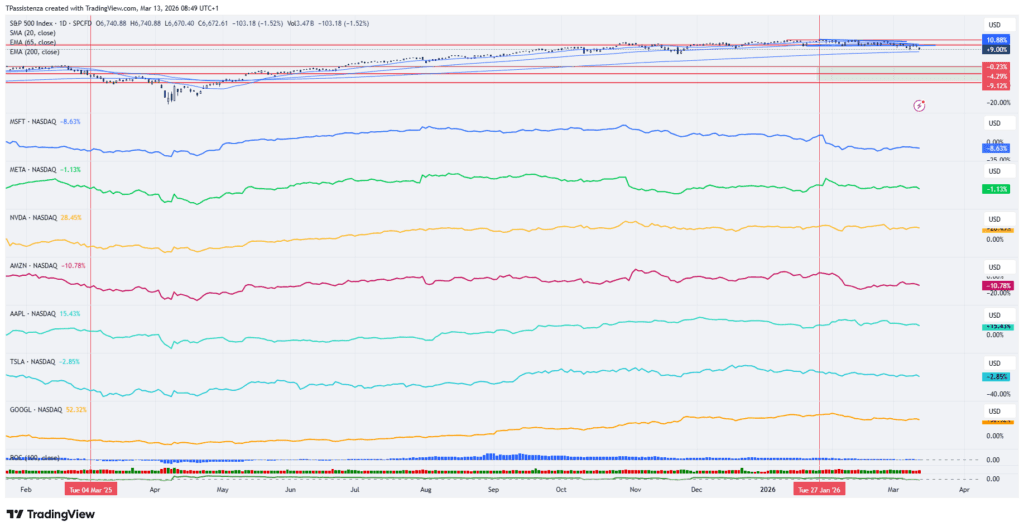Open the USD currency selector in MSFT pane
Viewport: 1024px width, 531px height.
(x=994, y=122)
